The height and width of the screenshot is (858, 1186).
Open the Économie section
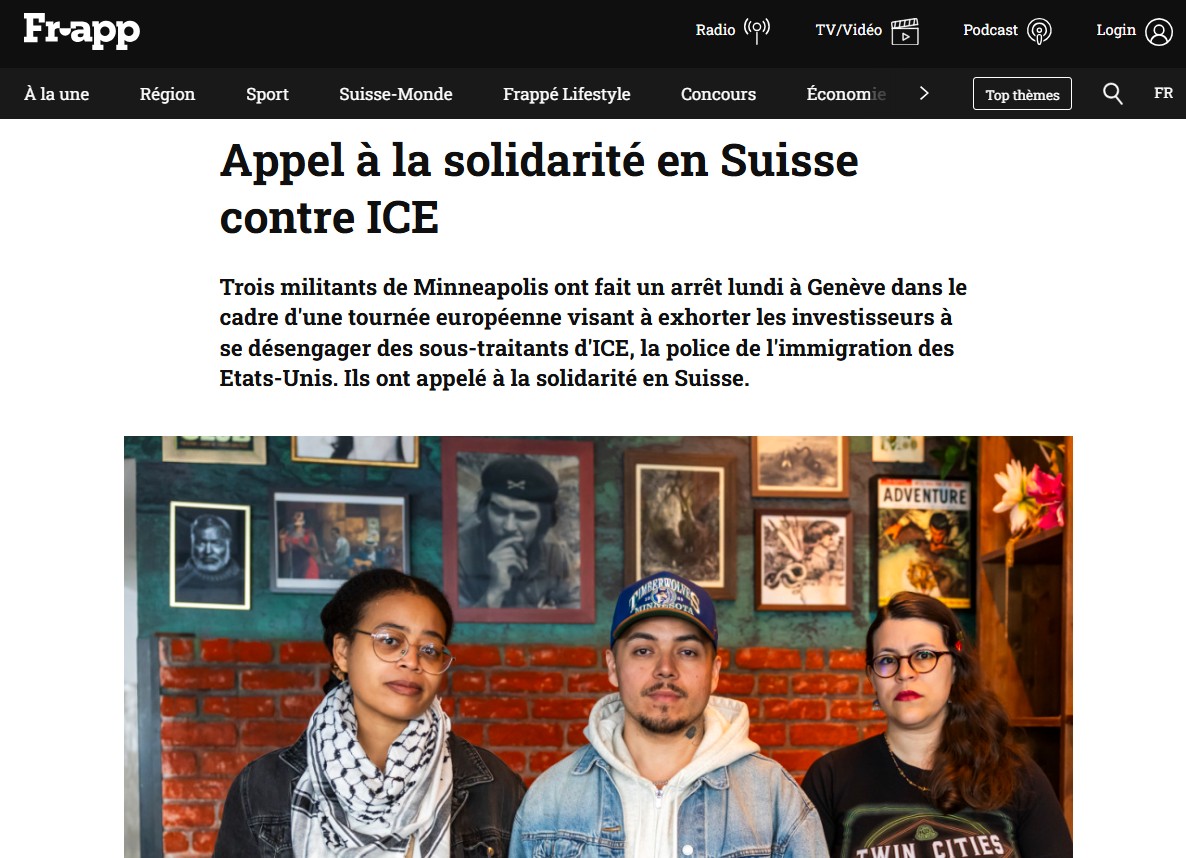point(846,94)
